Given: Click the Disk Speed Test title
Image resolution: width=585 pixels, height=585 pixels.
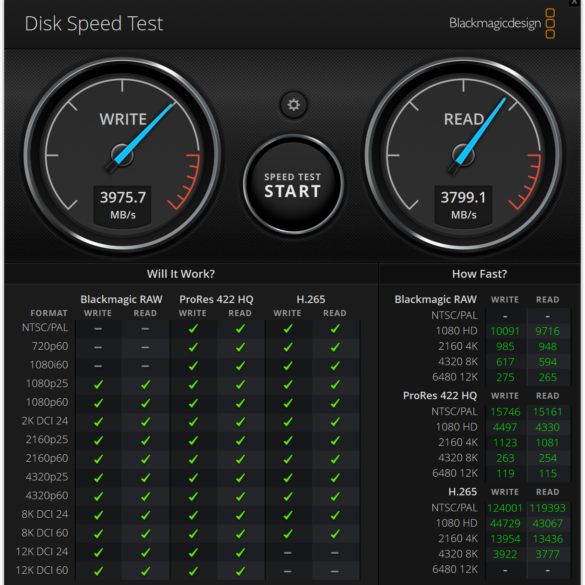Looking at the screenshot, I should tap(94, 24).
